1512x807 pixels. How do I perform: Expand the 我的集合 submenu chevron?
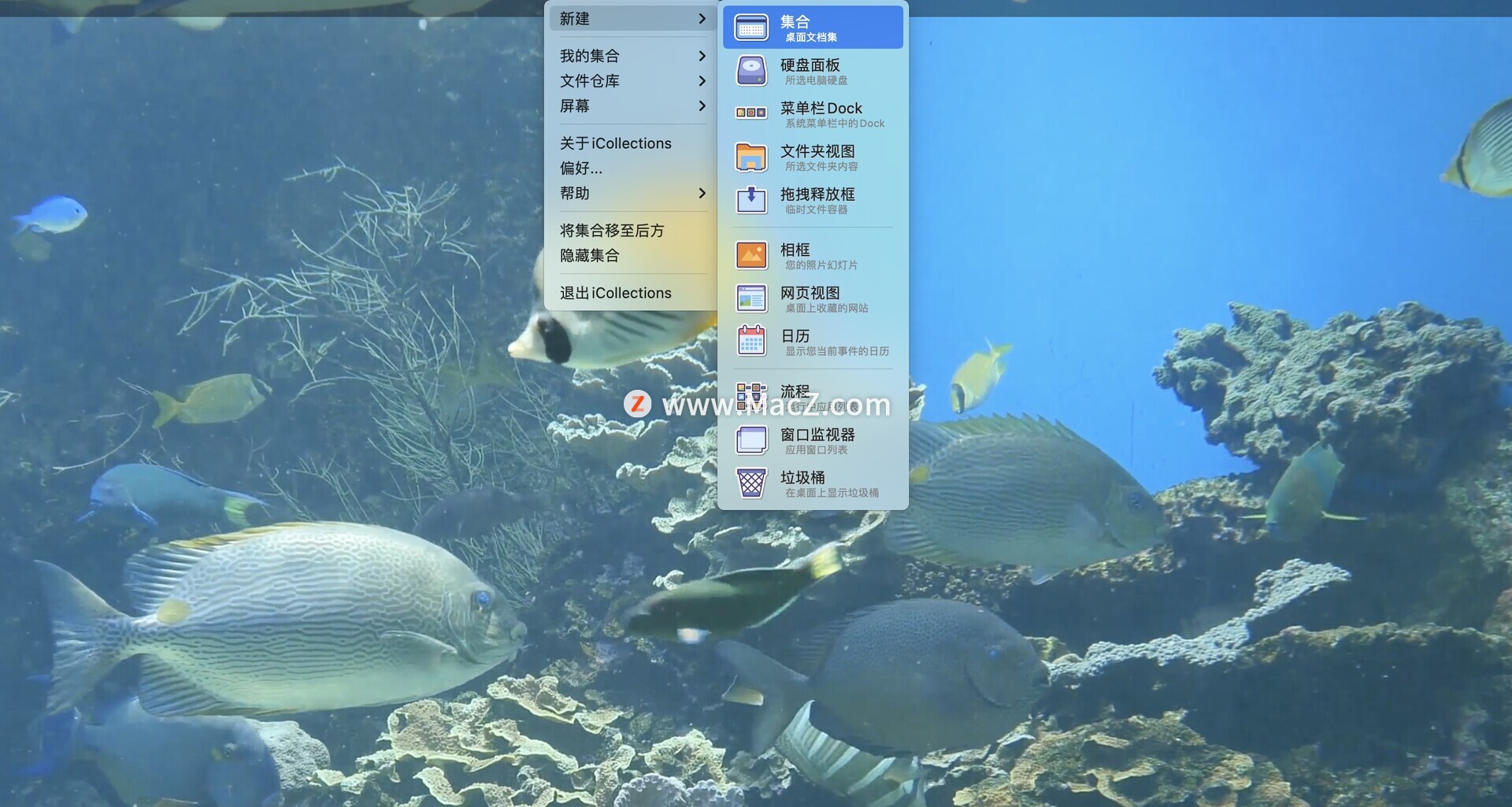[702, 56]
